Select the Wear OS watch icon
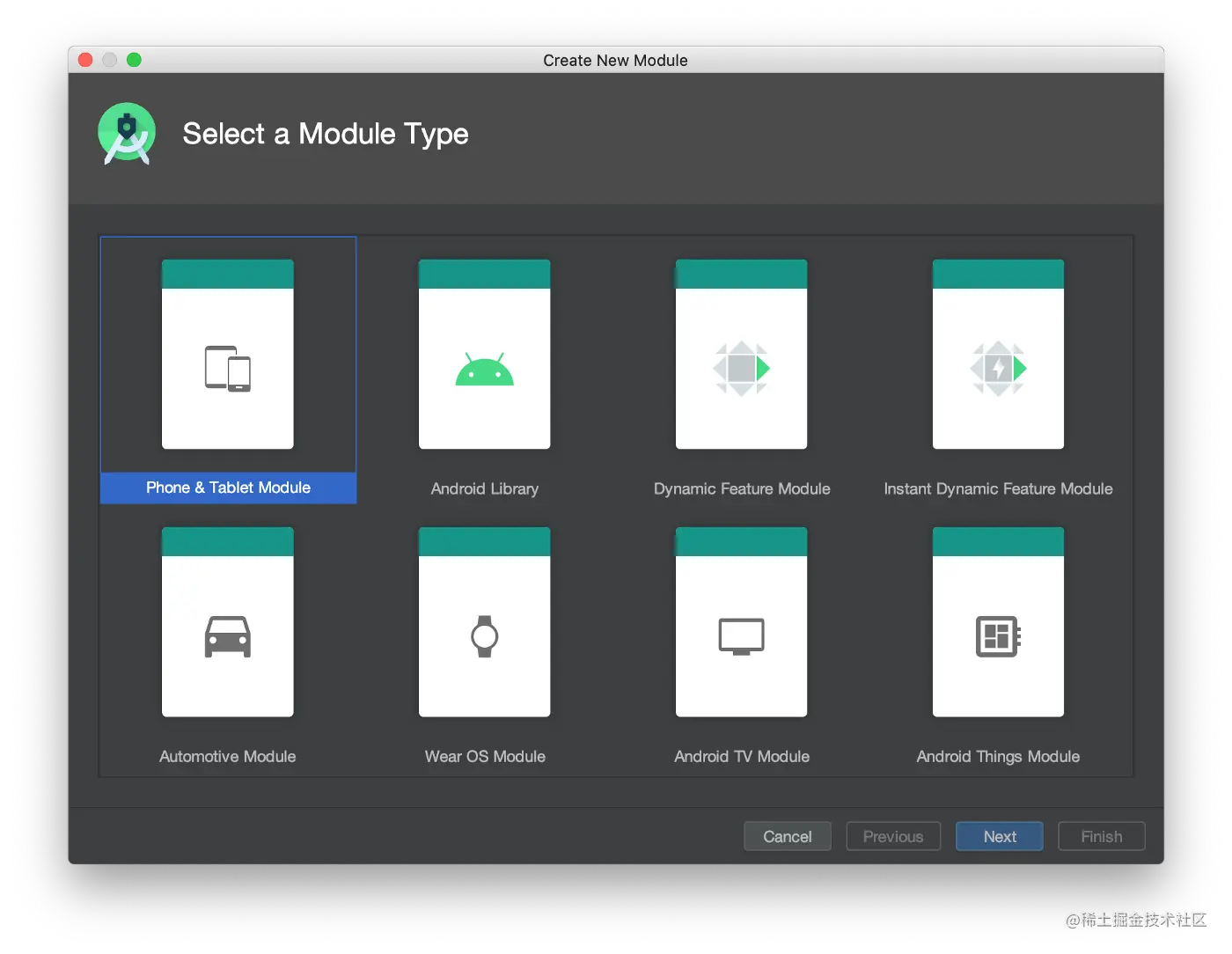Viewport: 1232px width, 954px height. point(485,636)
